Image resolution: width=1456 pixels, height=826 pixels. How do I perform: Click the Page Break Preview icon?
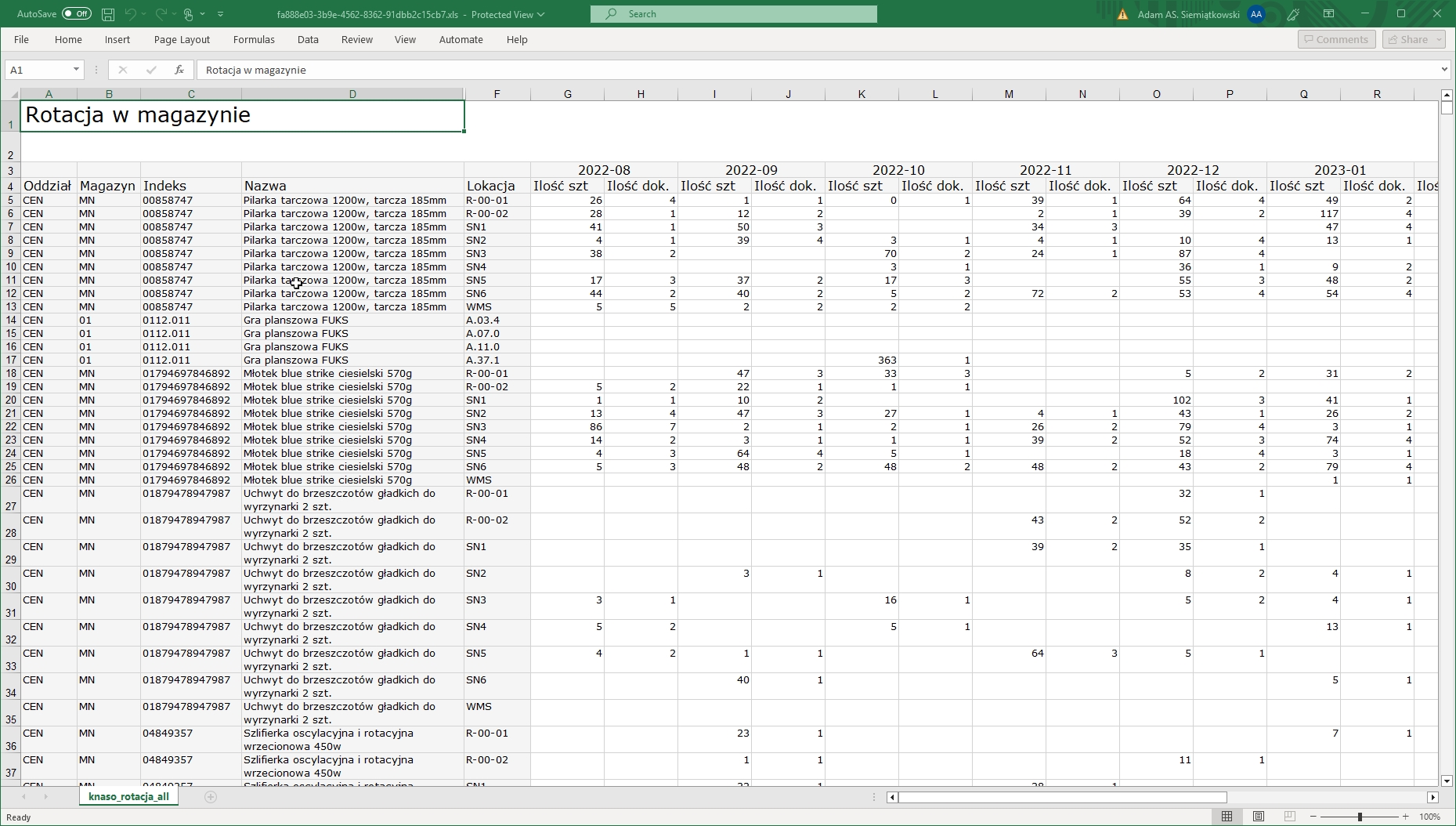pyautogui.click(x=1289, y=817)
